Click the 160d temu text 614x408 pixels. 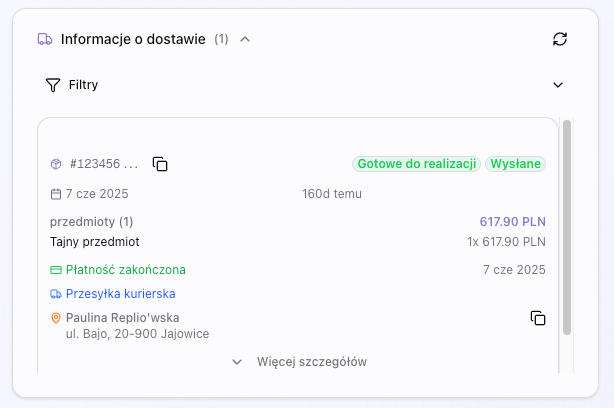tap(332, 194)
